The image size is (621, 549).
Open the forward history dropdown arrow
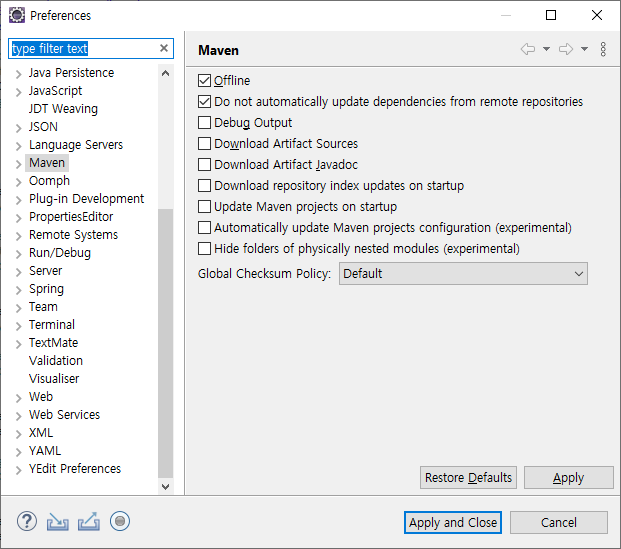[584, 49]
